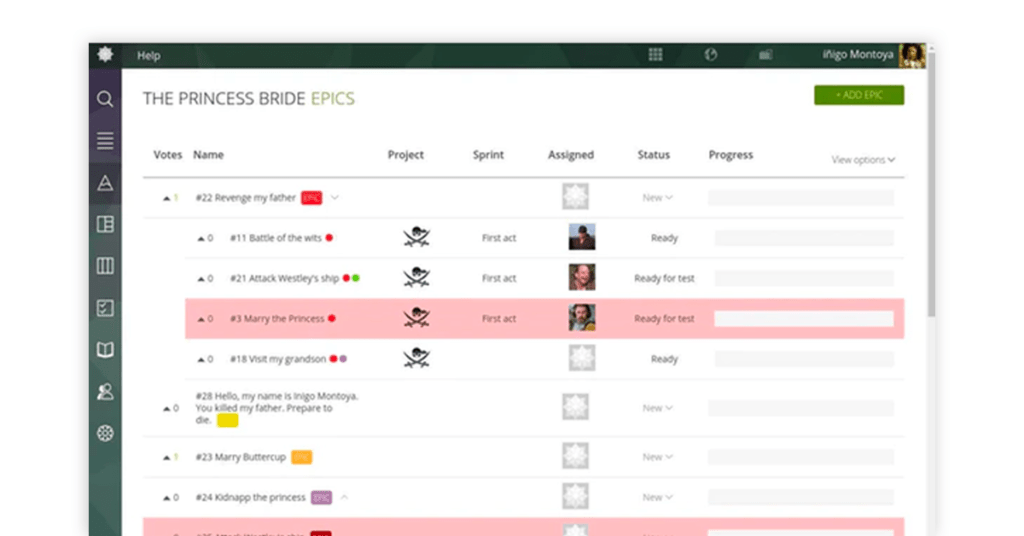The height and width of the screenshot is (536, 1024).
Task: Open the Admin settings wheel in sidebar
Action: [104, 433]
